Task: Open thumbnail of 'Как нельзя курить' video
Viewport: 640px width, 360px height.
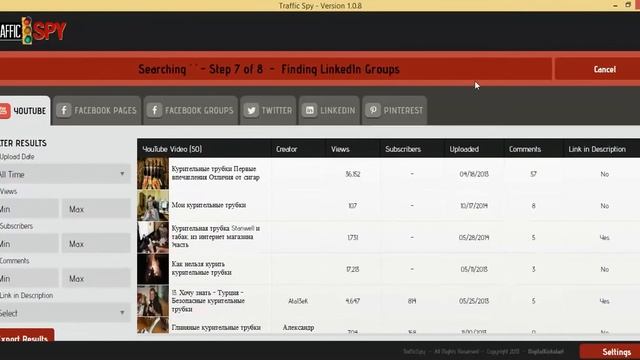Action: click(x=153, y=269)
